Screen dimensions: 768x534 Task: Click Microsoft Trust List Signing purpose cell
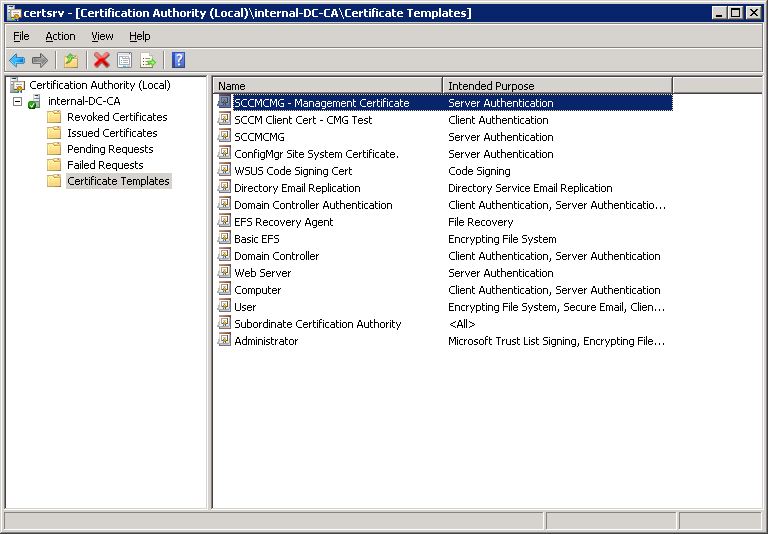pos(556,341)
